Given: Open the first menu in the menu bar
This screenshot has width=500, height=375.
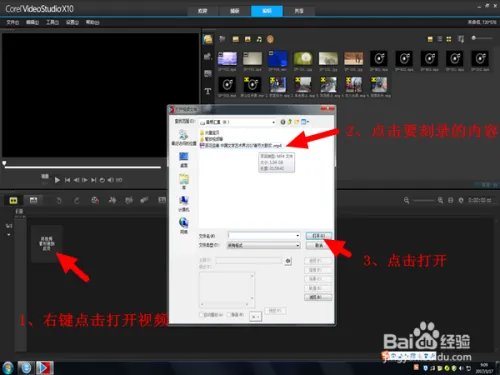Looking at the screenshot, I should coord(13,22).
